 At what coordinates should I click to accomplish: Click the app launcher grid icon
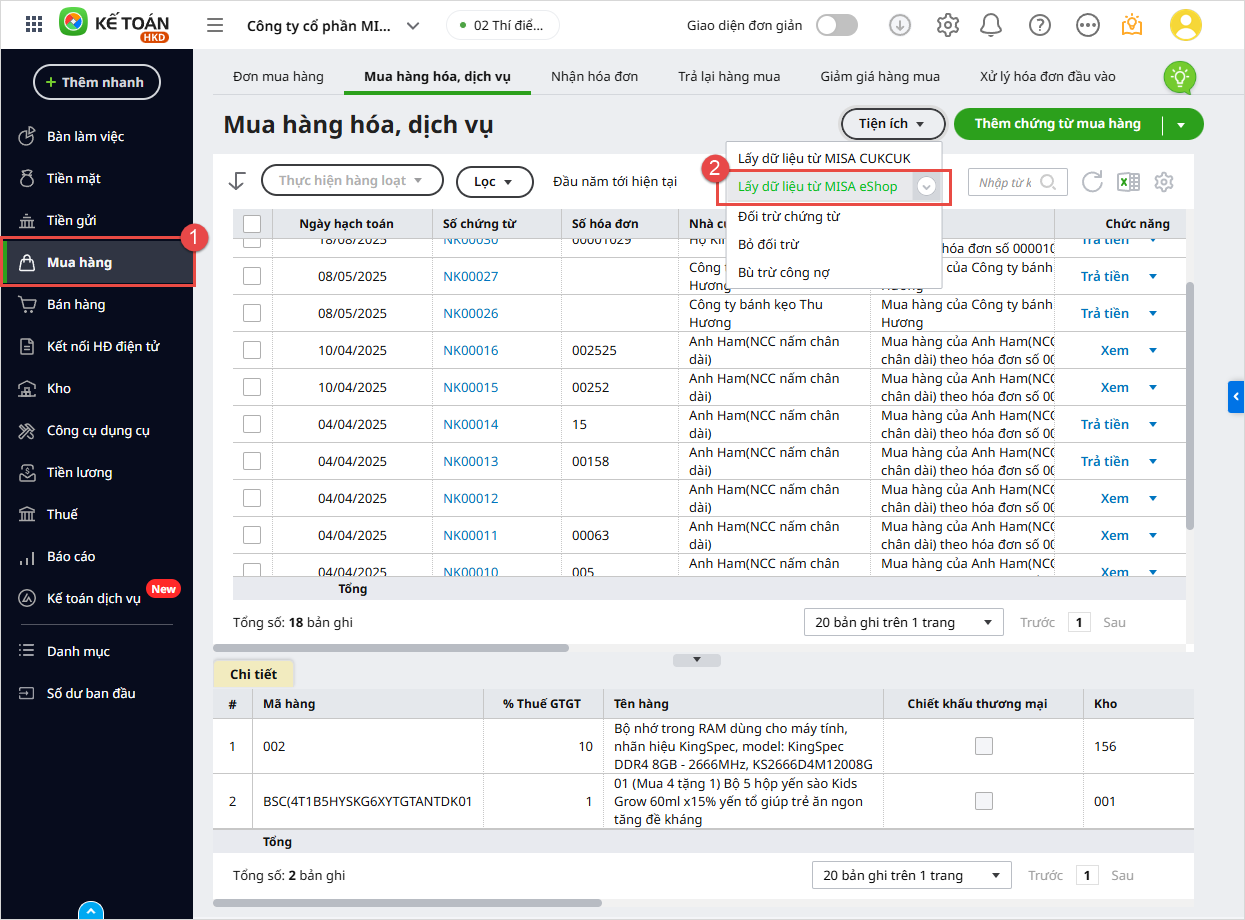33,25
